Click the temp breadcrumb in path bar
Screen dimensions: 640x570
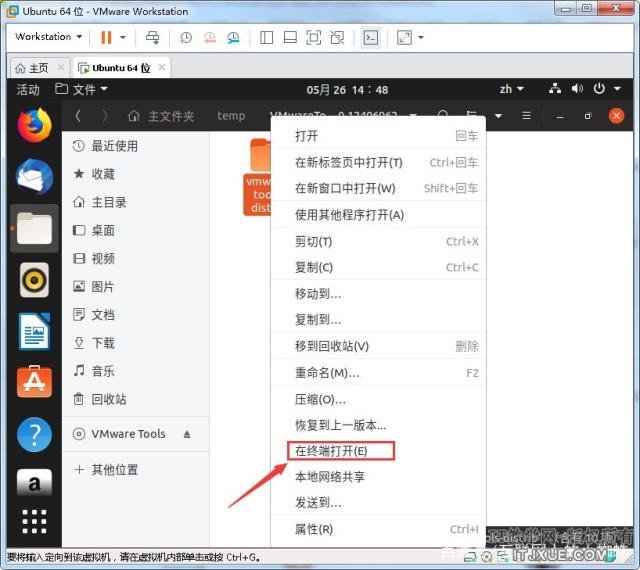tap(231, 116)
